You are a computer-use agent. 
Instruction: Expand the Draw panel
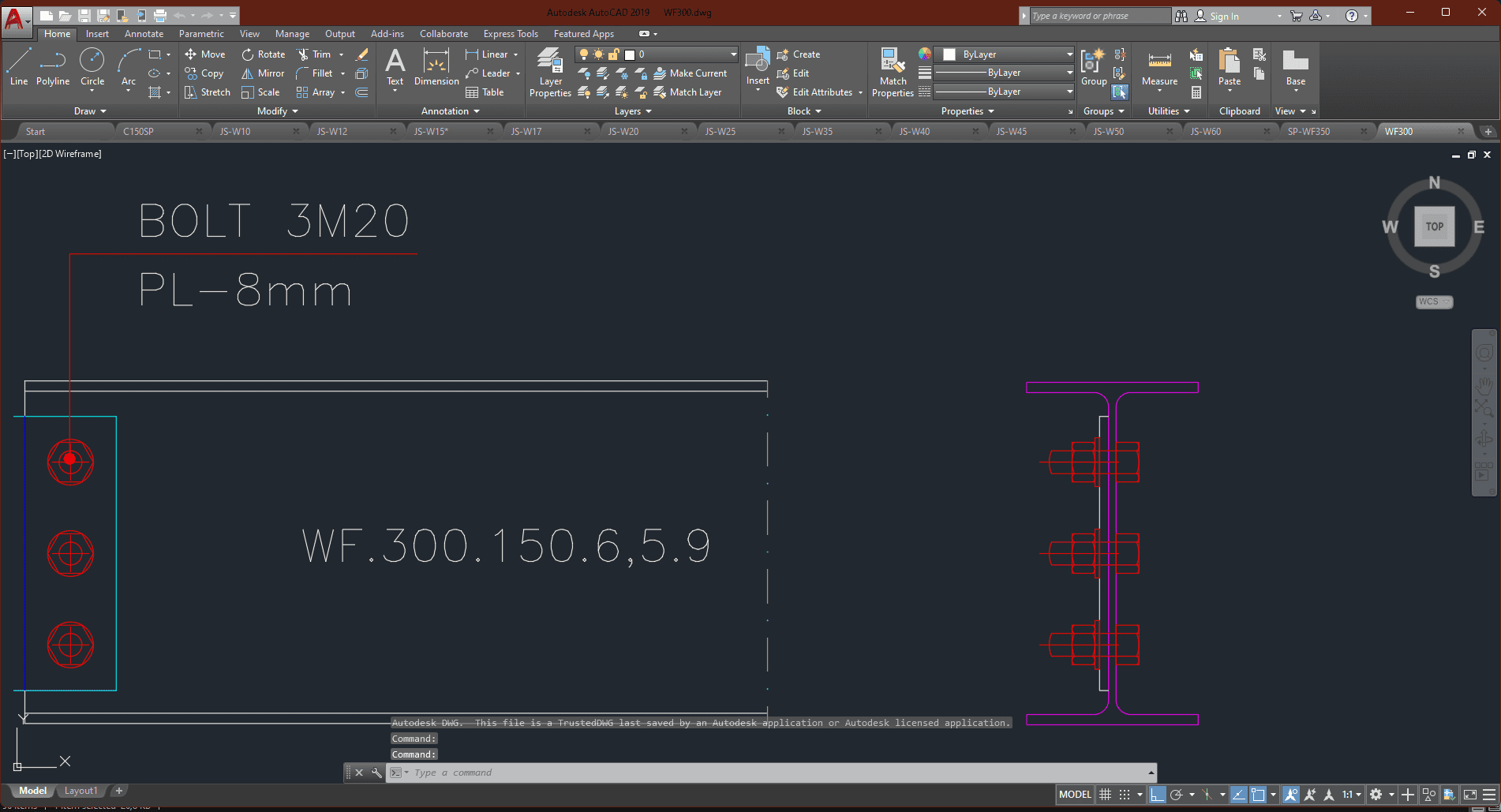point(90,111)
